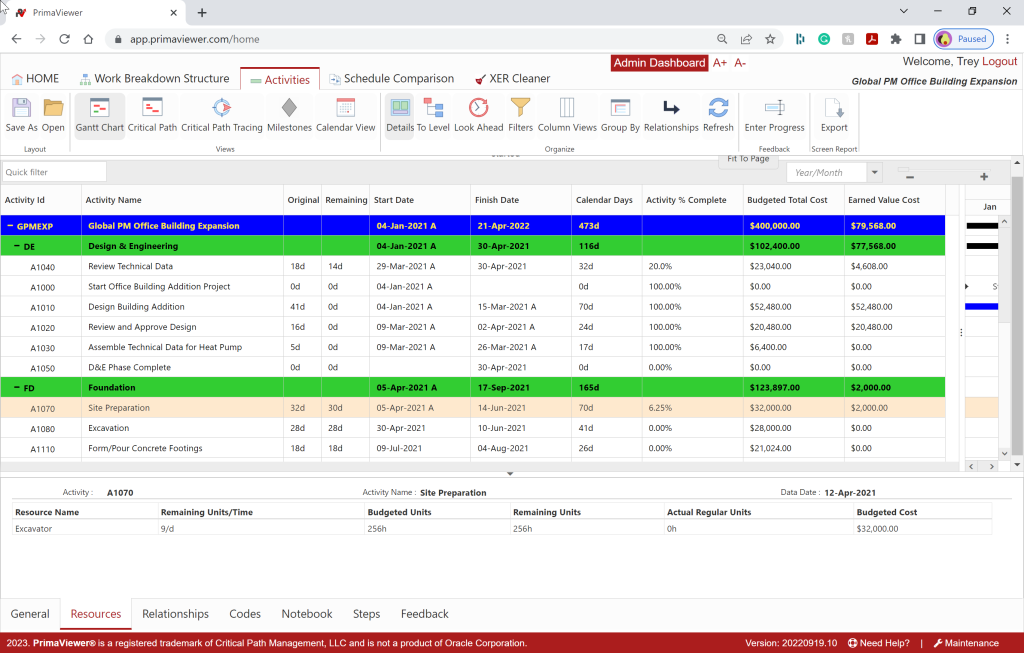Click the Admin Dashboard button
This screenshot has width=1024, height=653.
click(x=659, y=63)
